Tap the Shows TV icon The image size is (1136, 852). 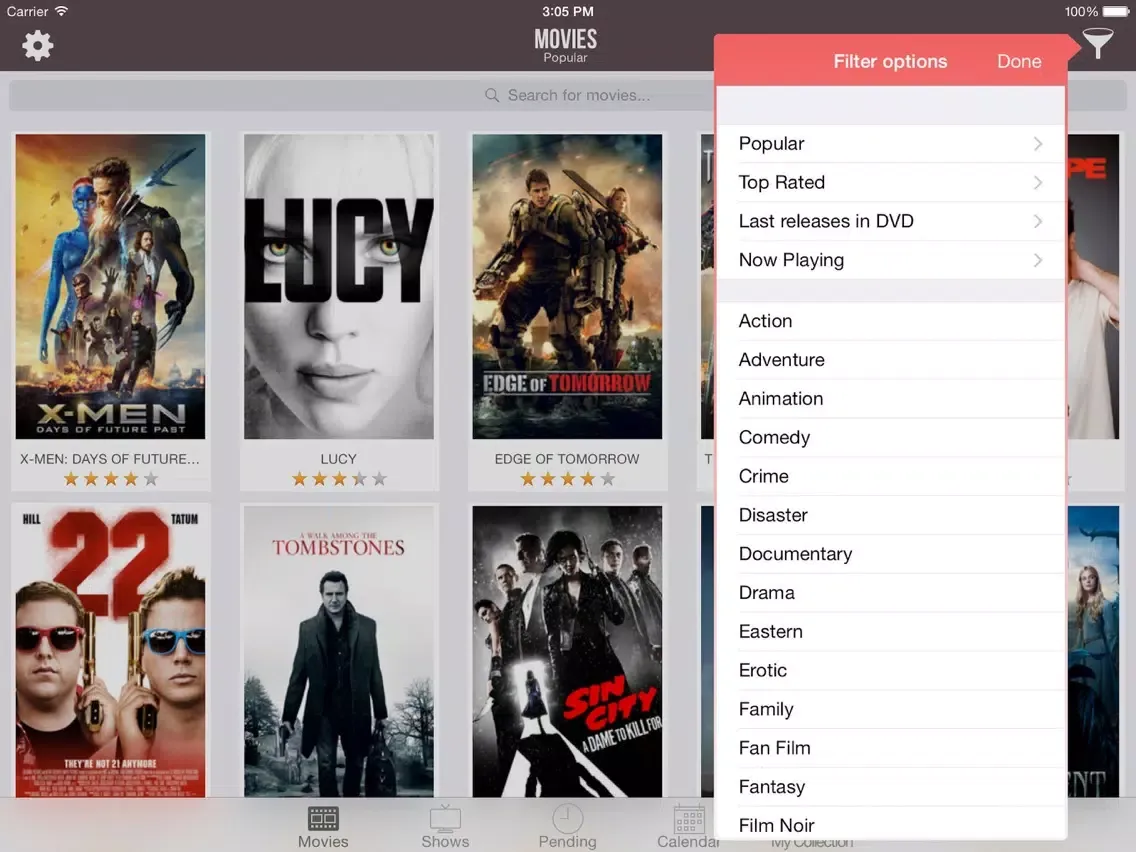pos(445,819)
